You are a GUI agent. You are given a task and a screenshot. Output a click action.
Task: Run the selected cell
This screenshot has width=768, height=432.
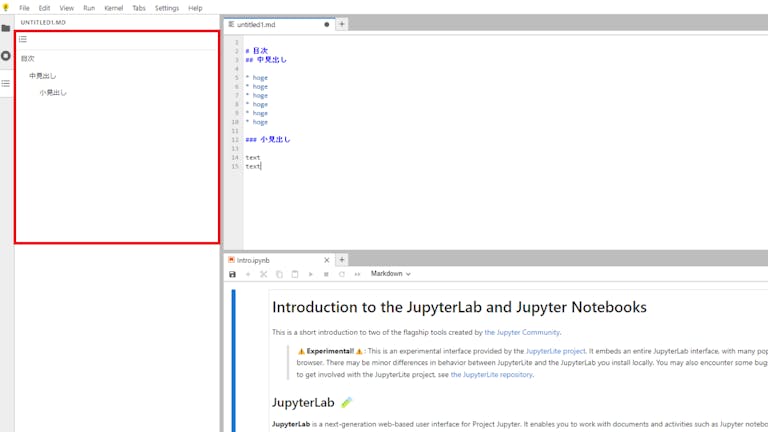tap(311, 274)
